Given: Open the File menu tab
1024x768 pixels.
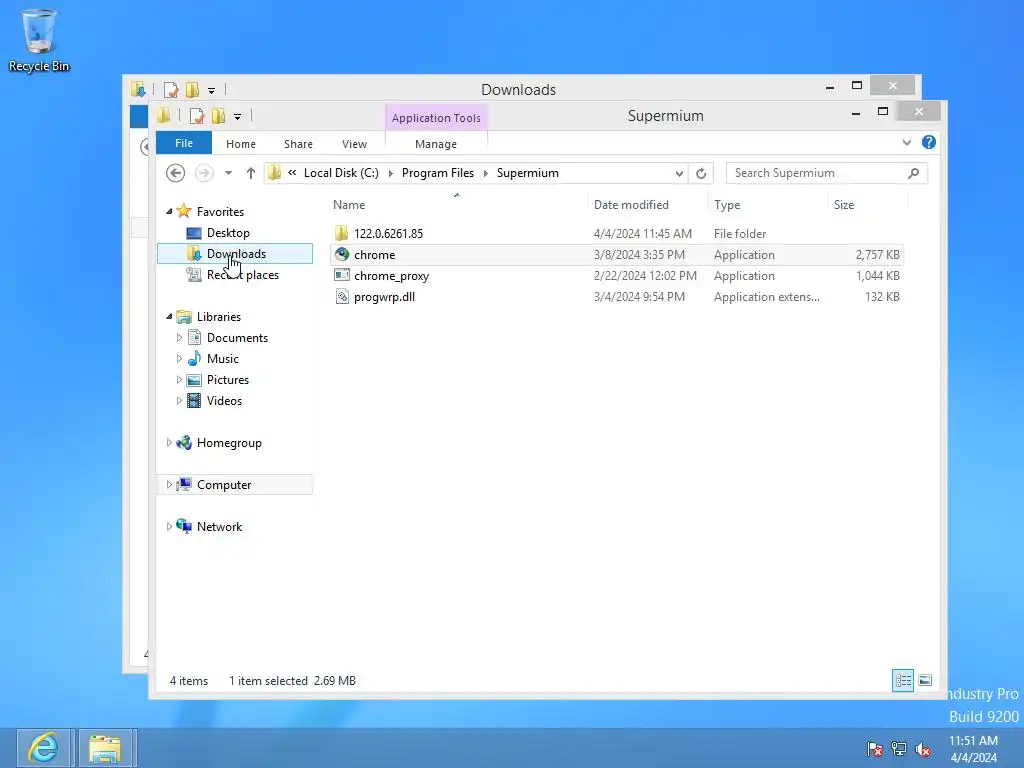Looking at the screenshot, I should click(x=184, y=143).
